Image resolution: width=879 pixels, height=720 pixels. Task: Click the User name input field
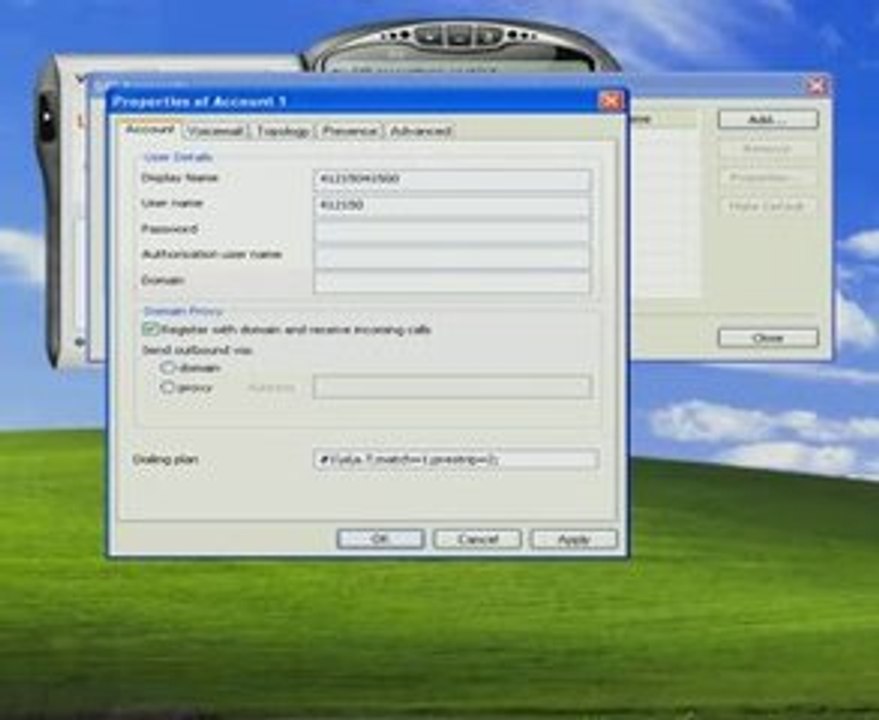452,205
